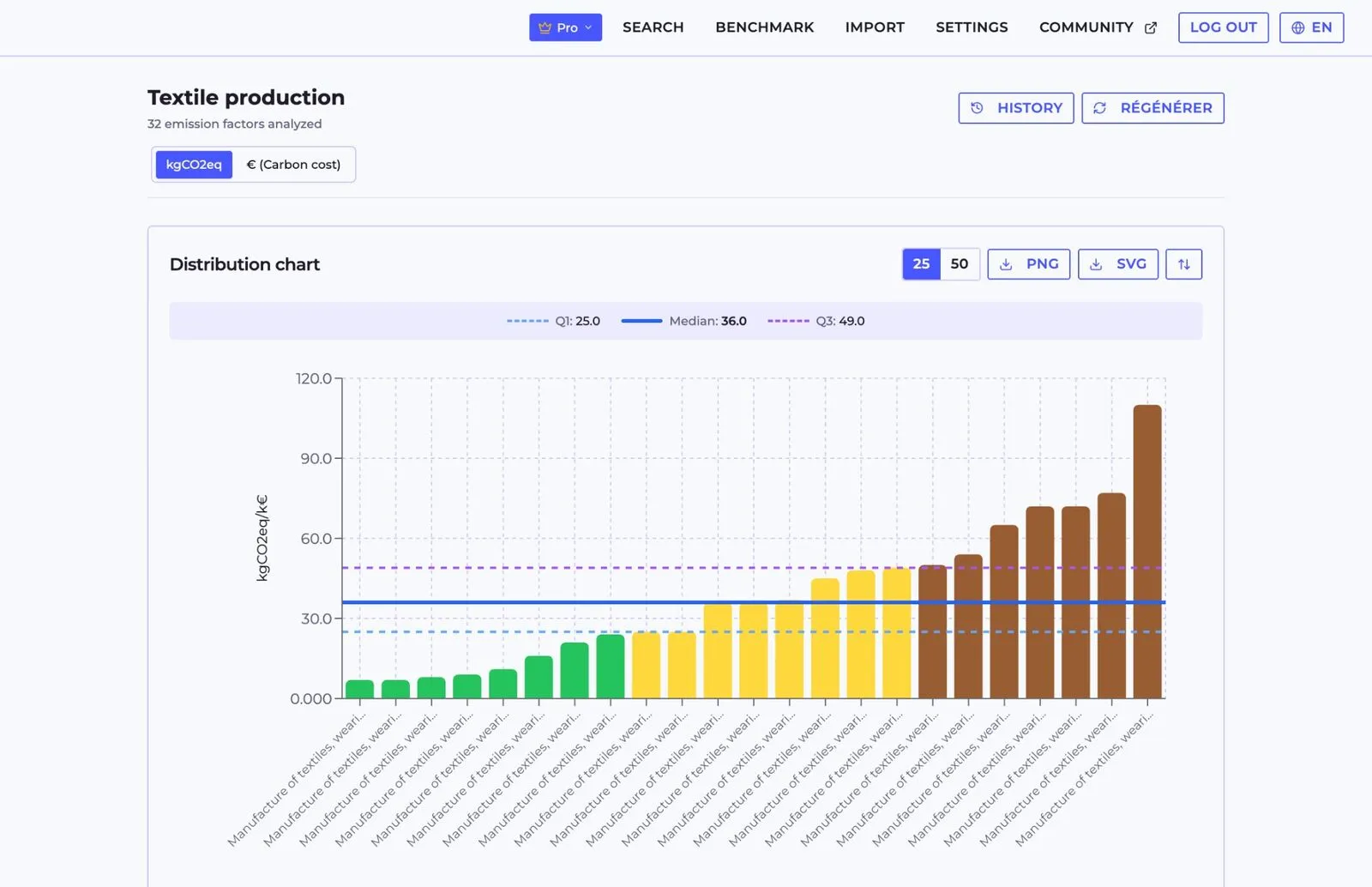Viewport: 1372px width, 887px height.
Task: Expand the Pro plan dropdown chevron
Action: [588, 27]
